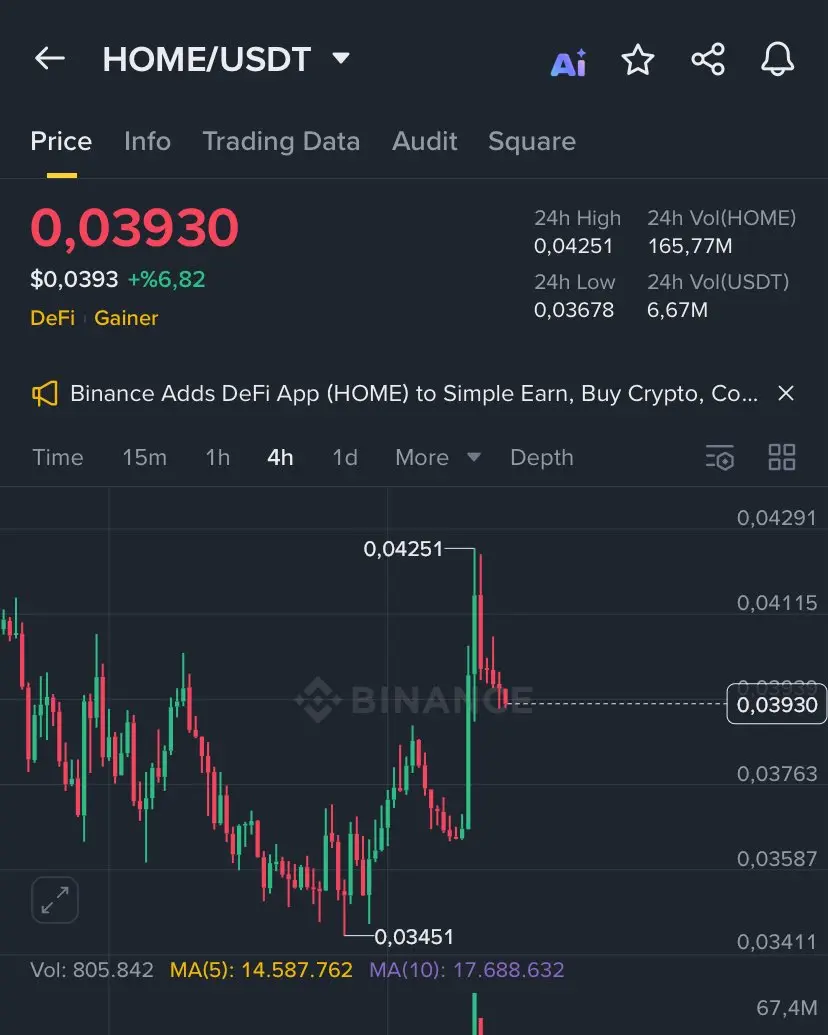Open the HOME/USDT pair selector dropdown

point(341,58)
